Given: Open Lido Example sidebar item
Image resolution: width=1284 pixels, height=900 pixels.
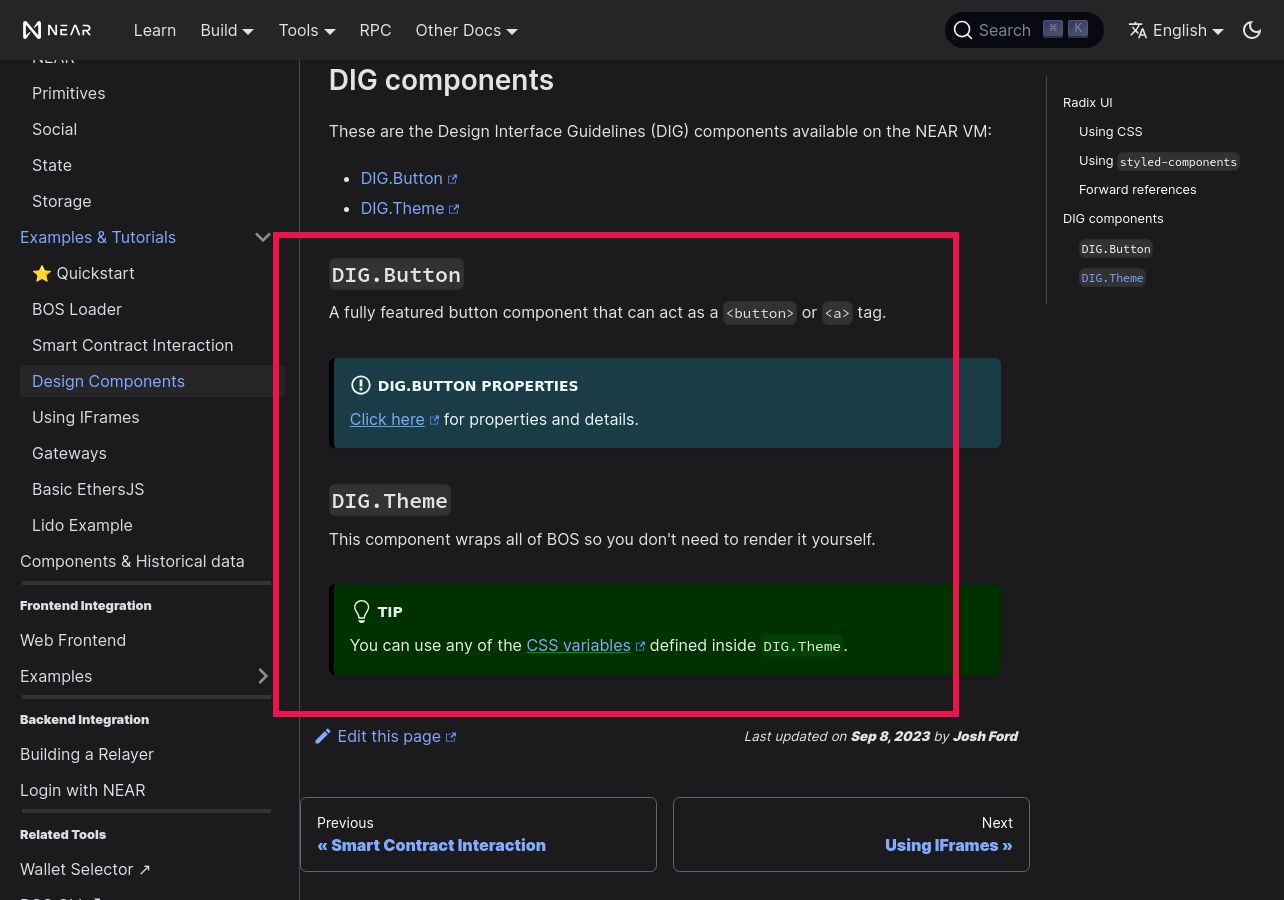Looking at the screenshot, I should (x=82, y=525).
